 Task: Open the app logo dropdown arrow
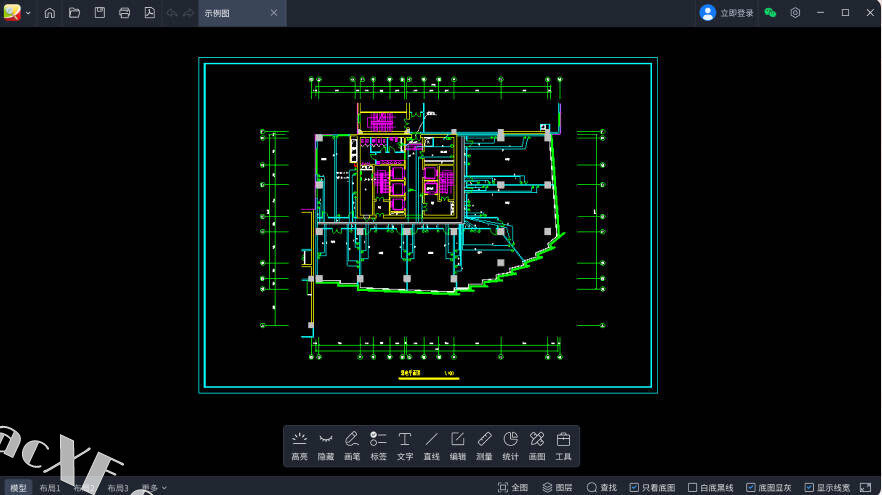point(27,13)
